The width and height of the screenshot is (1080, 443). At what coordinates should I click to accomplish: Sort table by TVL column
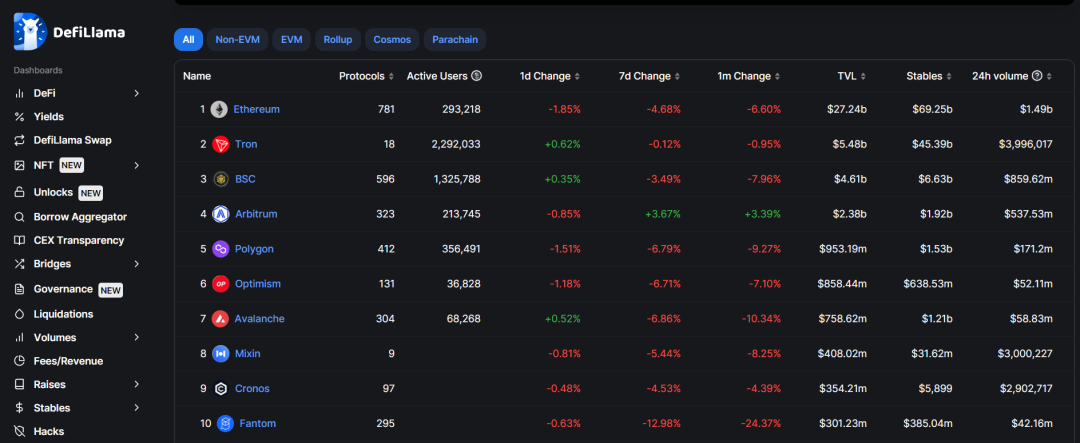pyautogui.click(x=852, y=76)
